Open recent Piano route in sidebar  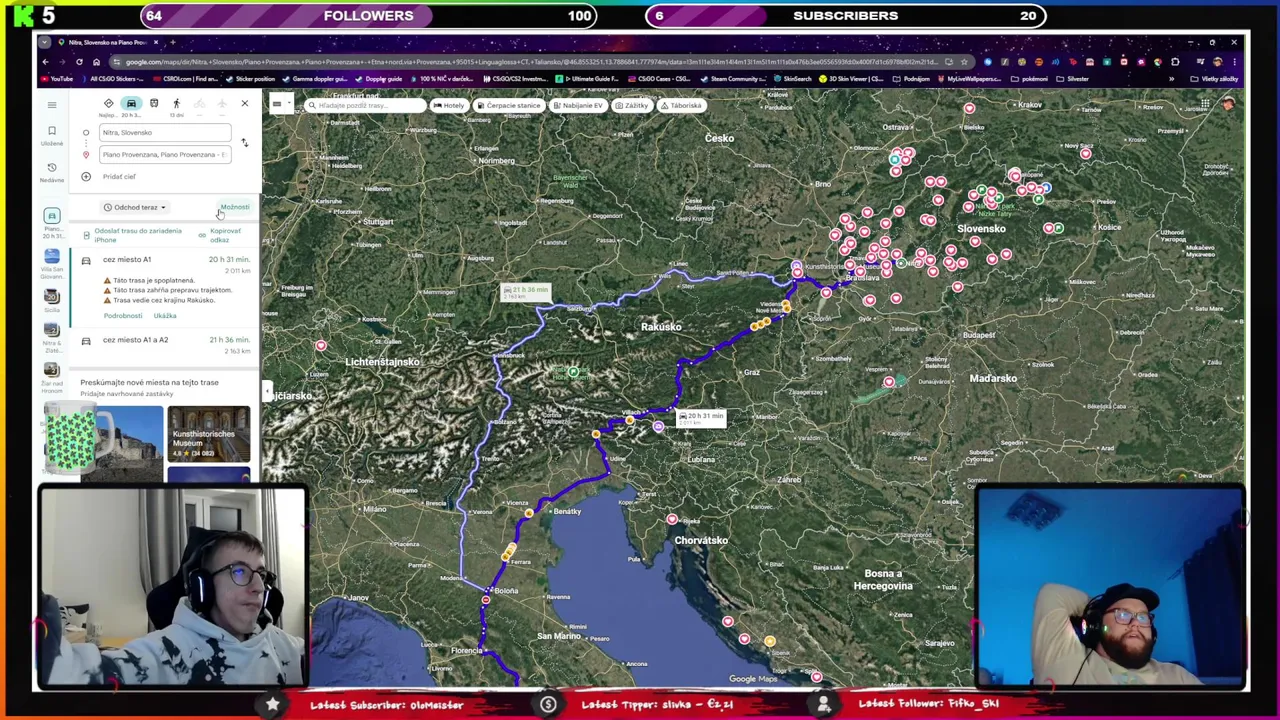pyautogui.click(x=52, y=224)
